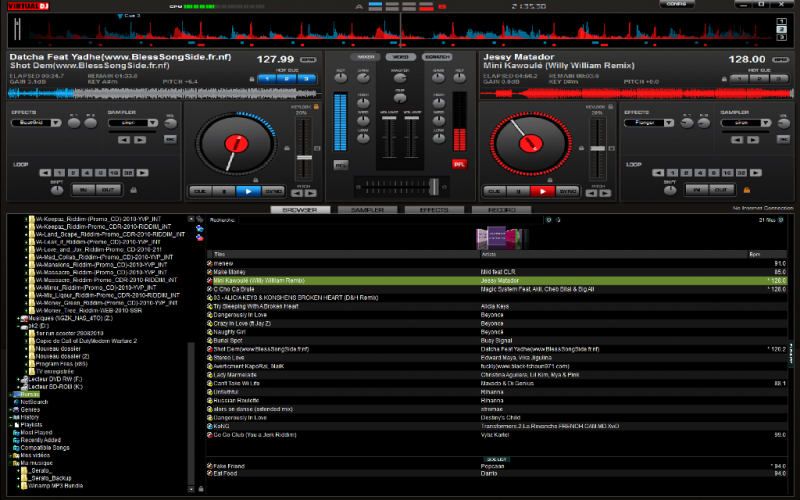The height and width of the screenshot is (500, 800).
Task: Switch center panel to VIDEO
Action: point(401,57)
